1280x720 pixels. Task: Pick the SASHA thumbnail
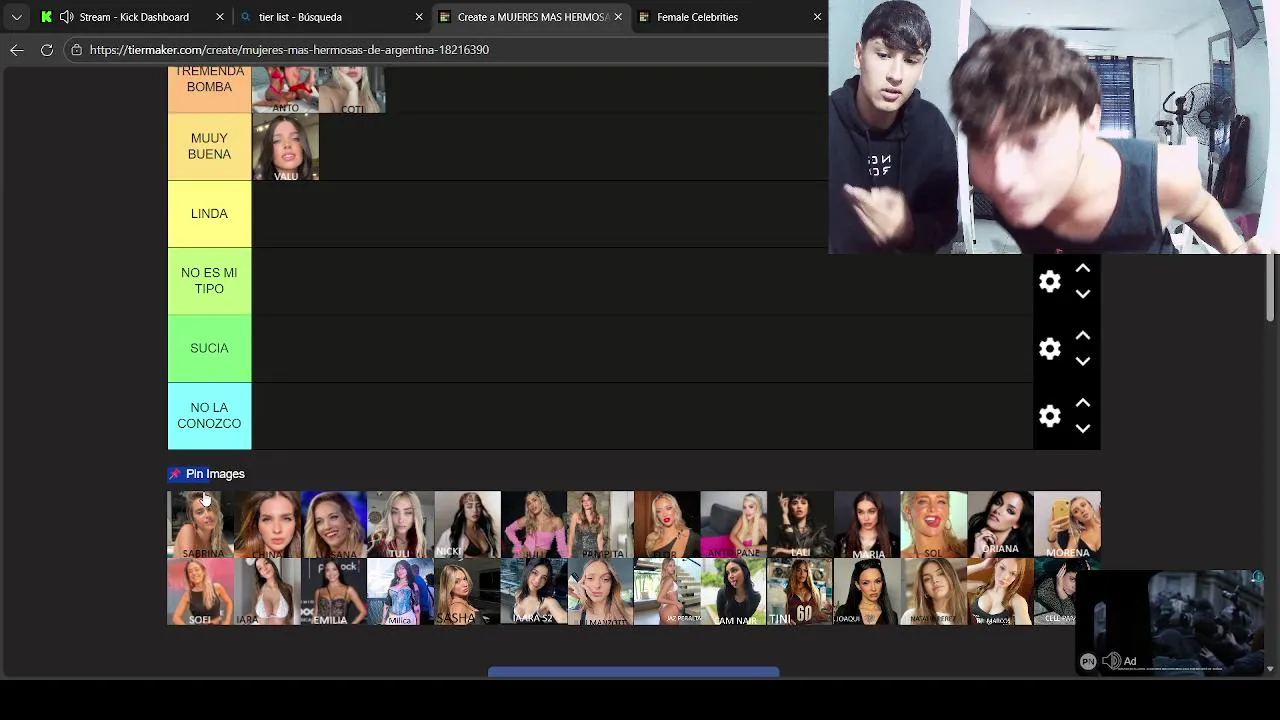[x=467, y=591]
